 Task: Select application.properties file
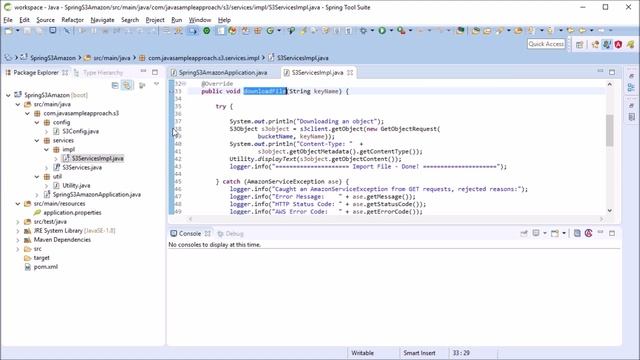click(72, 213)
